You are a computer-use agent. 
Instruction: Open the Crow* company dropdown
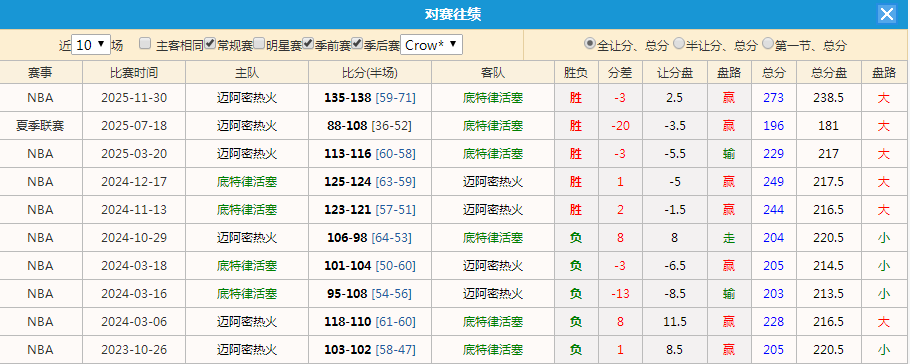tap(431, 45)
